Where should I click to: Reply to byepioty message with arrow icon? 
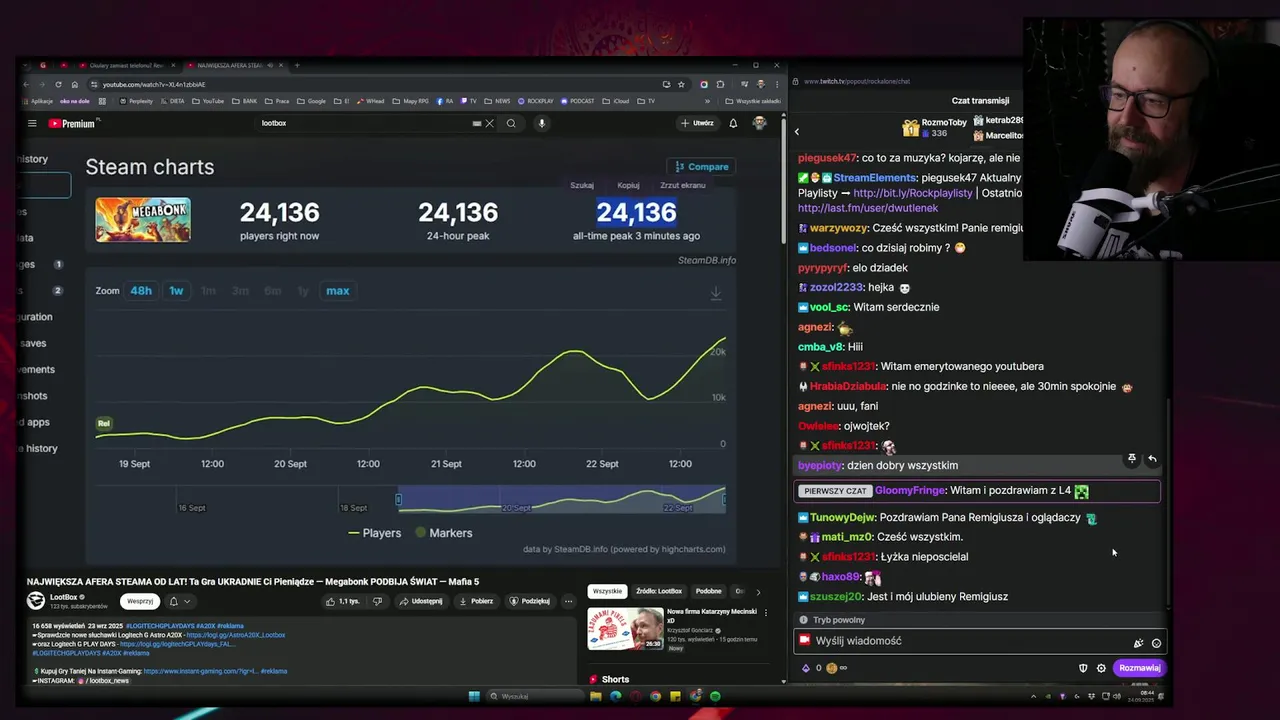(x=1152, y=458)
